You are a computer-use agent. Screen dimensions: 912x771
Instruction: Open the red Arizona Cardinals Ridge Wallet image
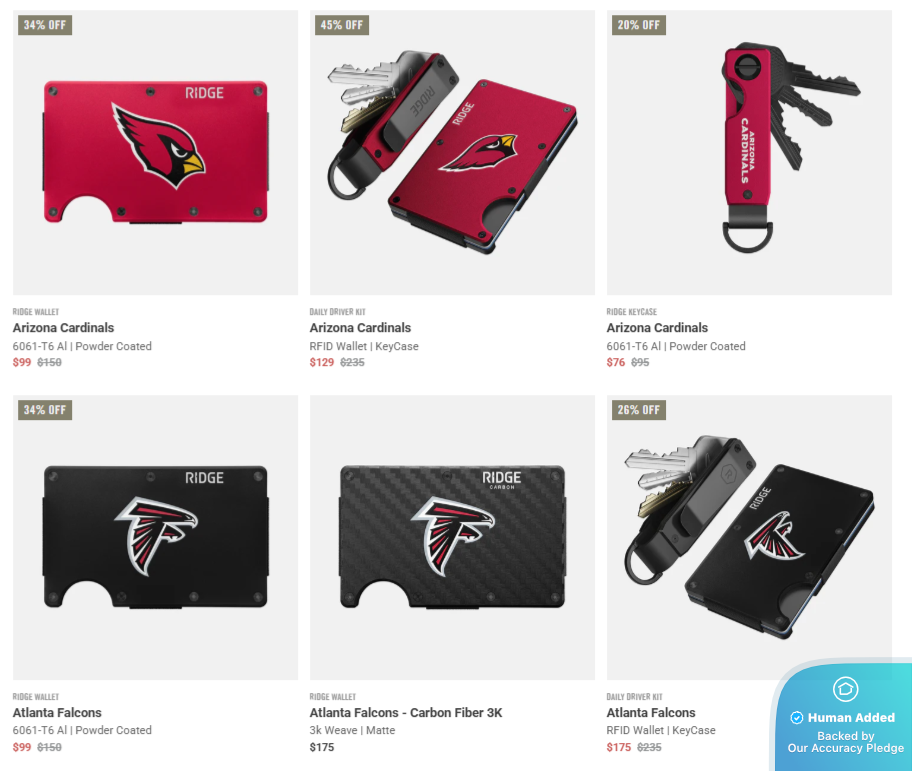(155, 152)
